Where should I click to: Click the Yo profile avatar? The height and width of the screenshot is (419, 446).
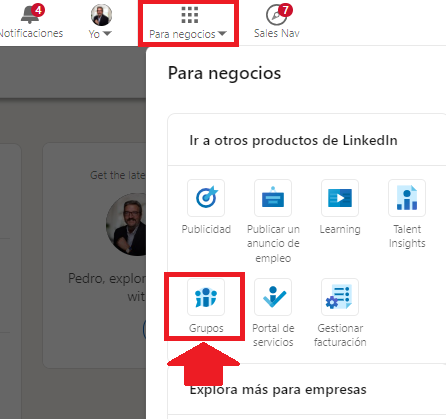click(x=101, y=15)
